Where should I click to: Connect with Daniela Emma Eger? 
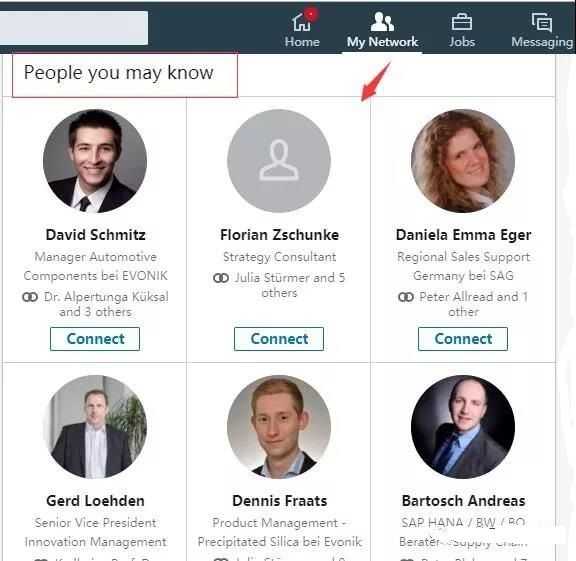463,339
